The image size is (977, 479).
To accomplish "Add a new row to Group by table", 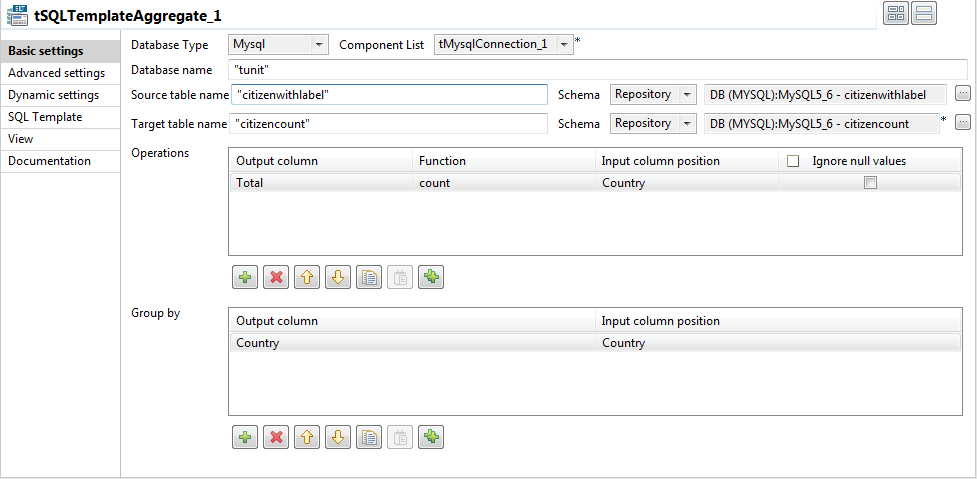I will coord(245,437).
